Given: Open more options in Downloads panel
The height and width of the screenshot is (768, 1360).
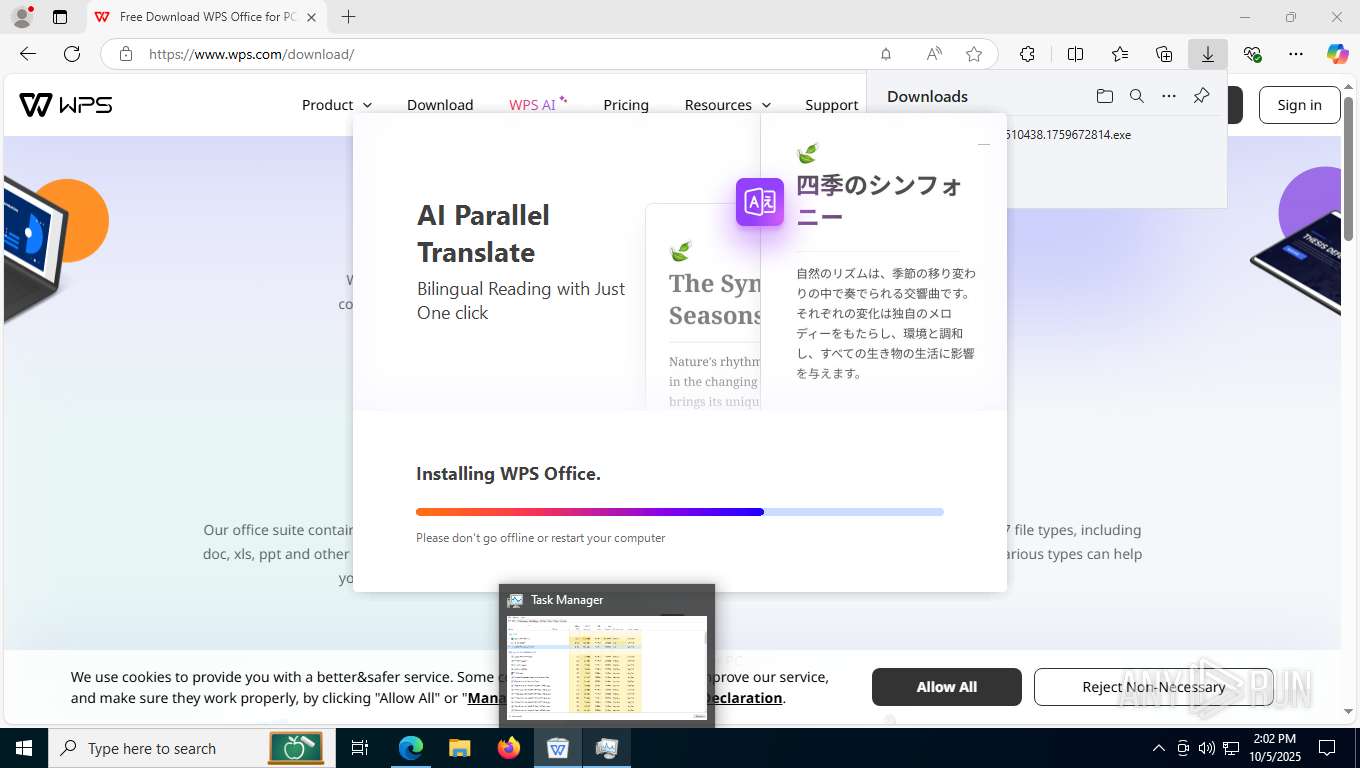Looking at the screenshot, I should click(1169, 96).
